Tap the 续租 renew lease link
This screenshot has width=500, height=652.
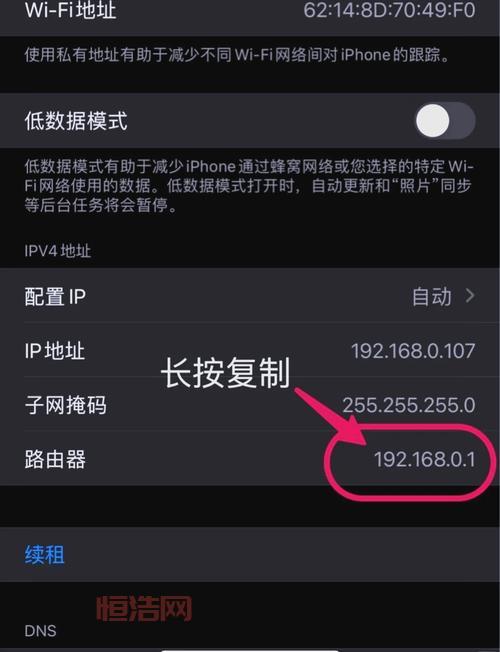[x=45, y=555]
